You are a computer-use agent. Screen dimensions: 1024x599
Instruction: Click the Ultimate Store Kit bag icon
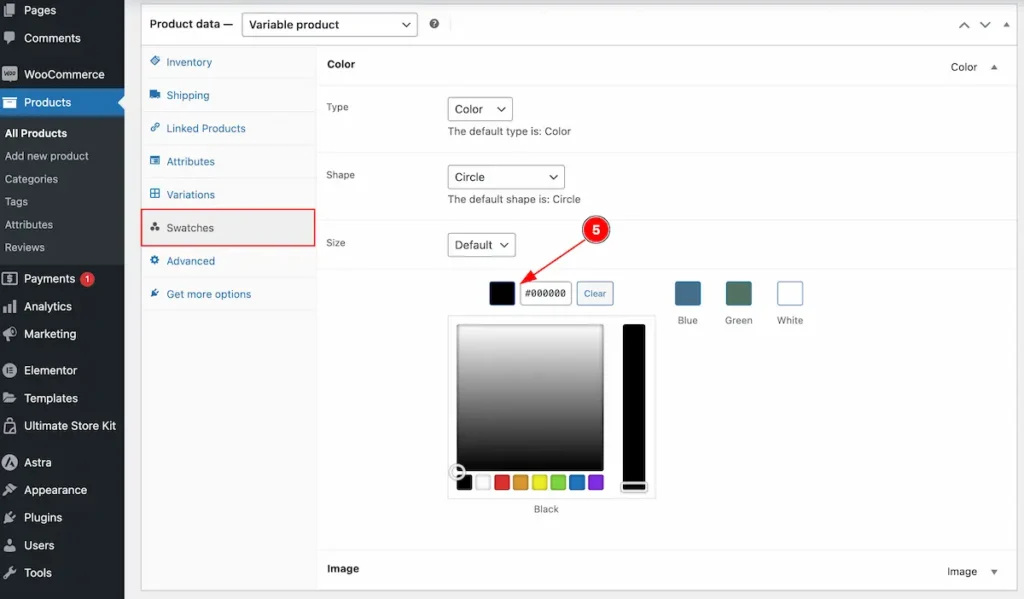(10, 426)
